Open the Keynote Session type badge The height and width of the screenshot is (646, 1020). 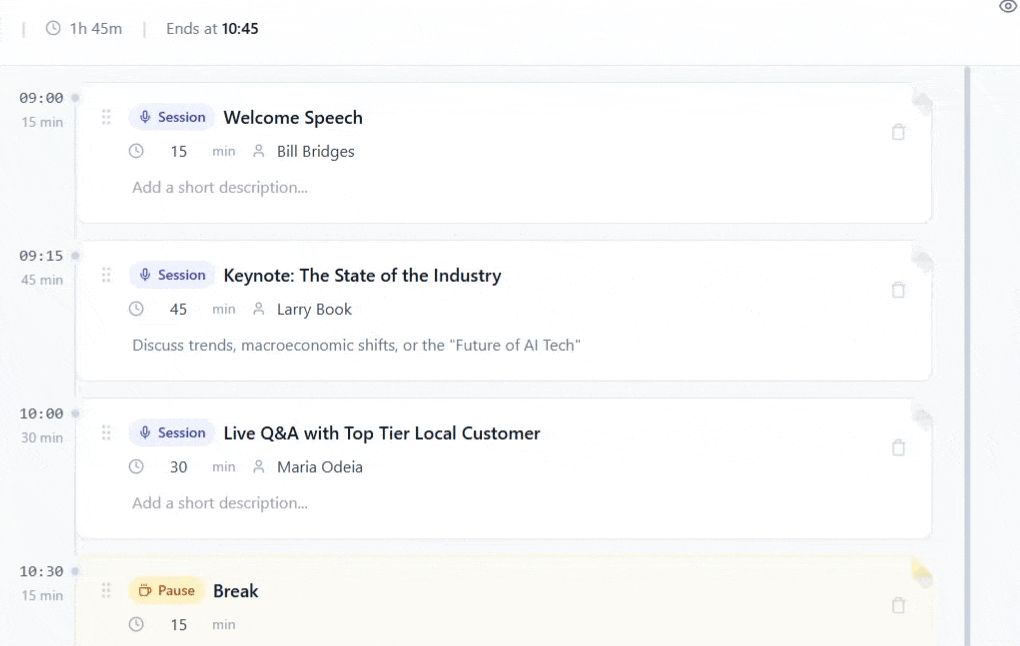(171, 275)
